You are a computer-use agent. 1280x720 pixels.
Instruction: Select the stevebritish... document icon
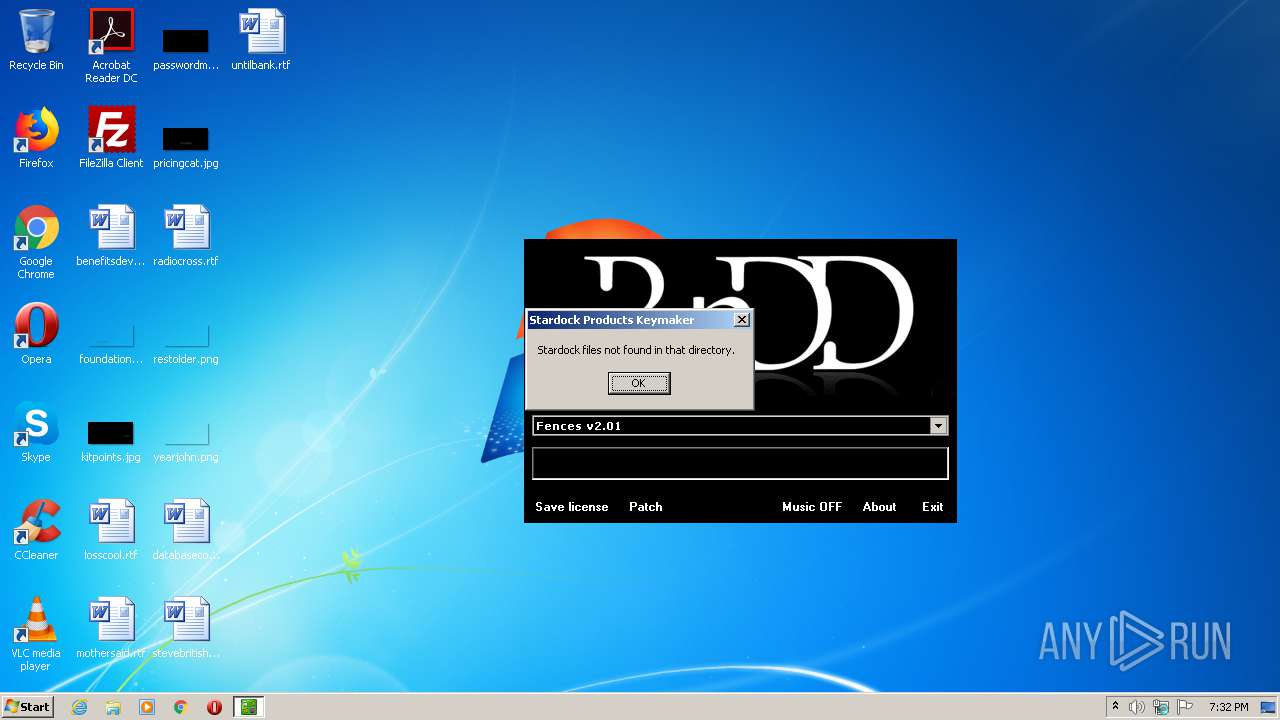click(x=186, y=629)
